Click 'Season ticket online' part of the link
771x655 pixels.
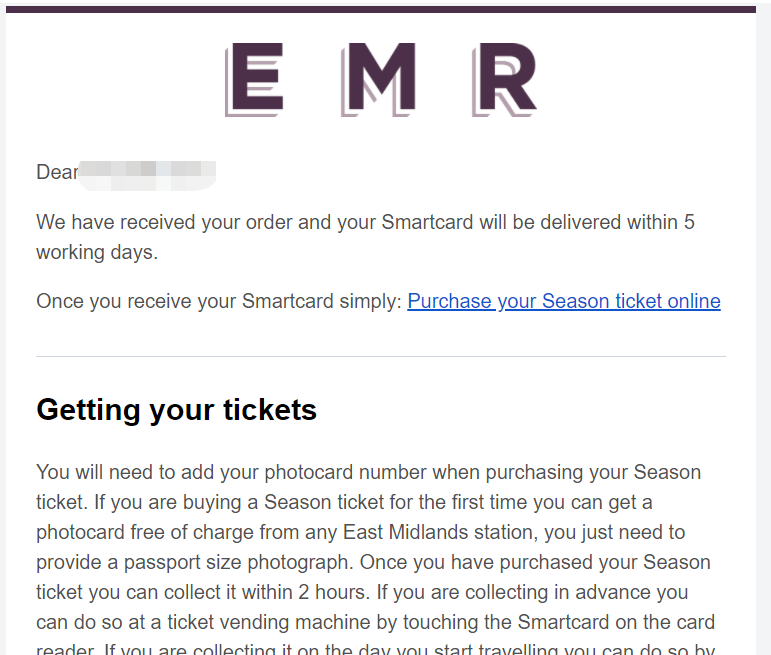631,301
